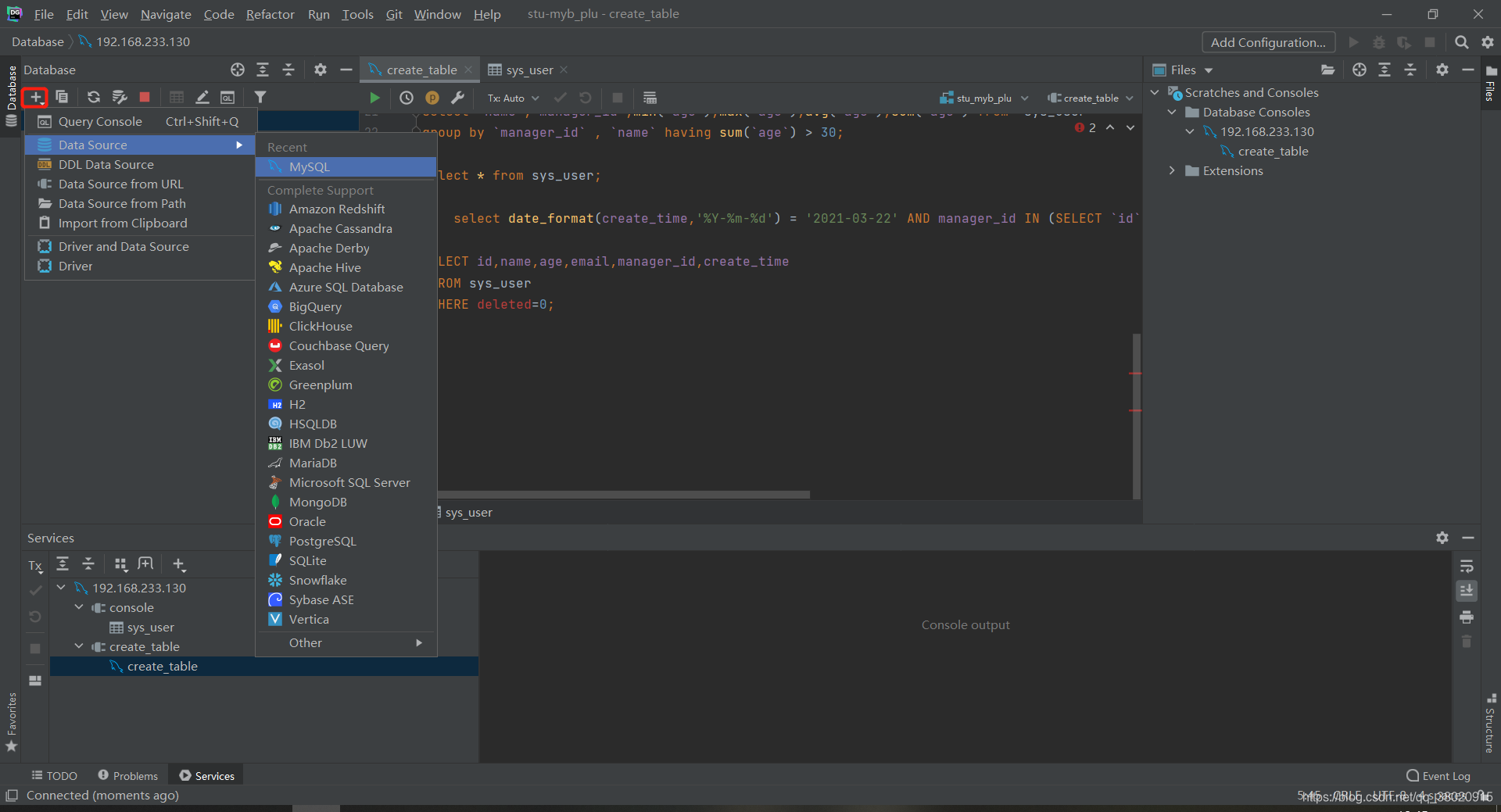Open the Refactor menu
Image resolution: width=1501 pixels, height=812 pixels.
point(270,14)
